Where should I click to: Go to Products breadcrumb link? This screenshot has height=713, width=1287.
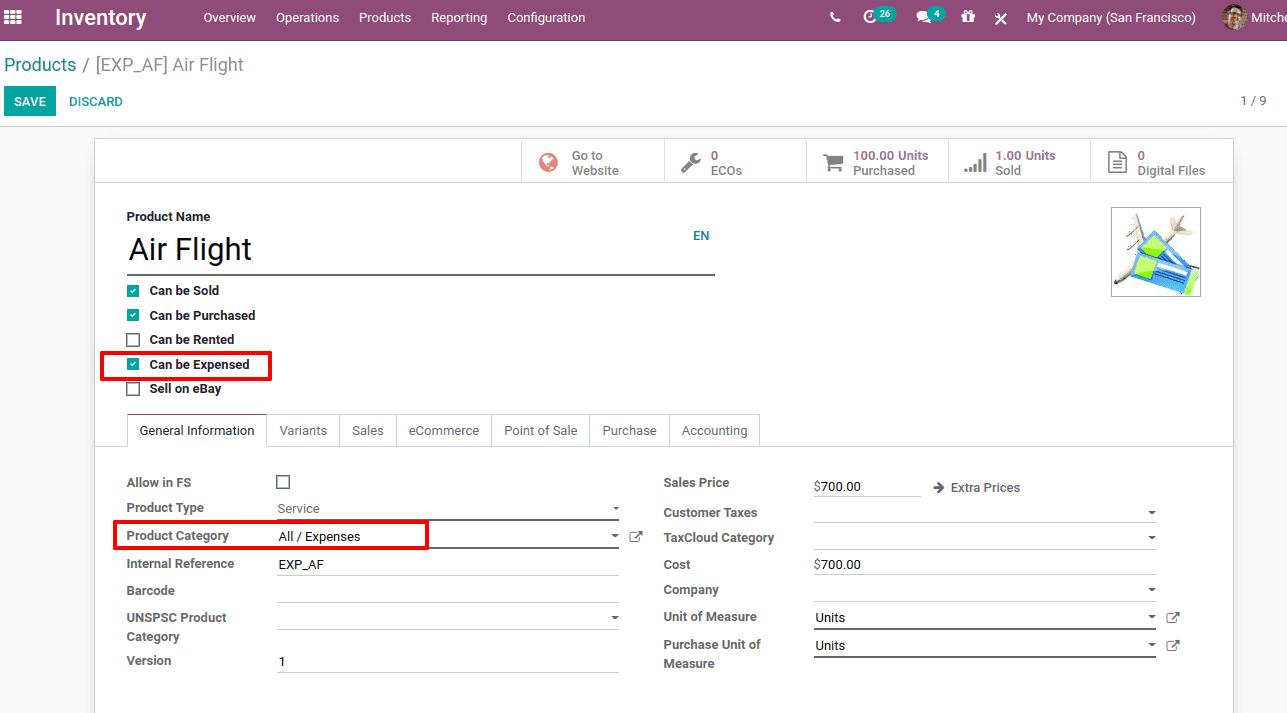(40, 65)
